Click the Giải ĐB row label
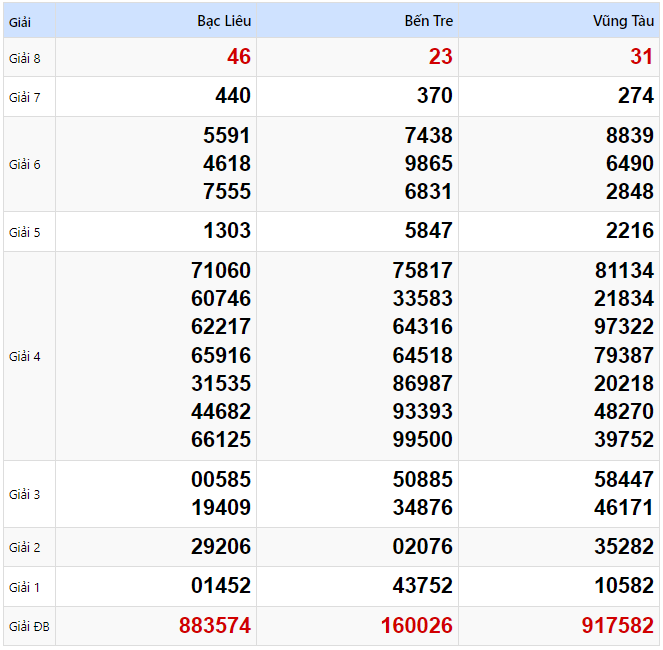663x650 pixels. pyautogui.click(x=29, y=627)
